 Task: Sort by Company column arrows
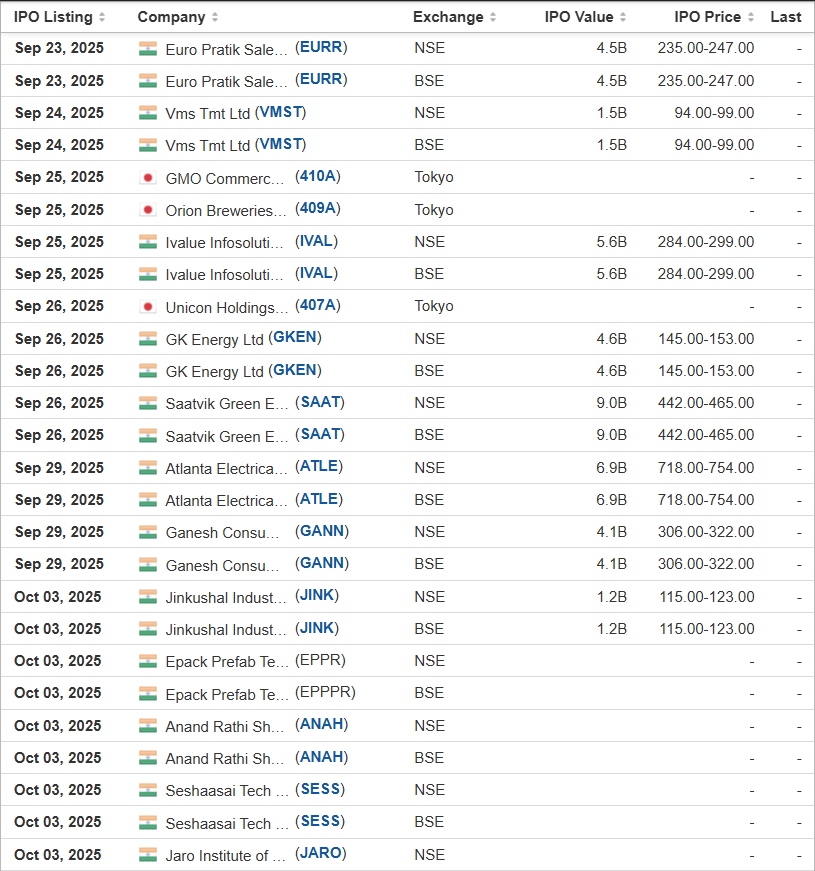[x=215, y=17]
